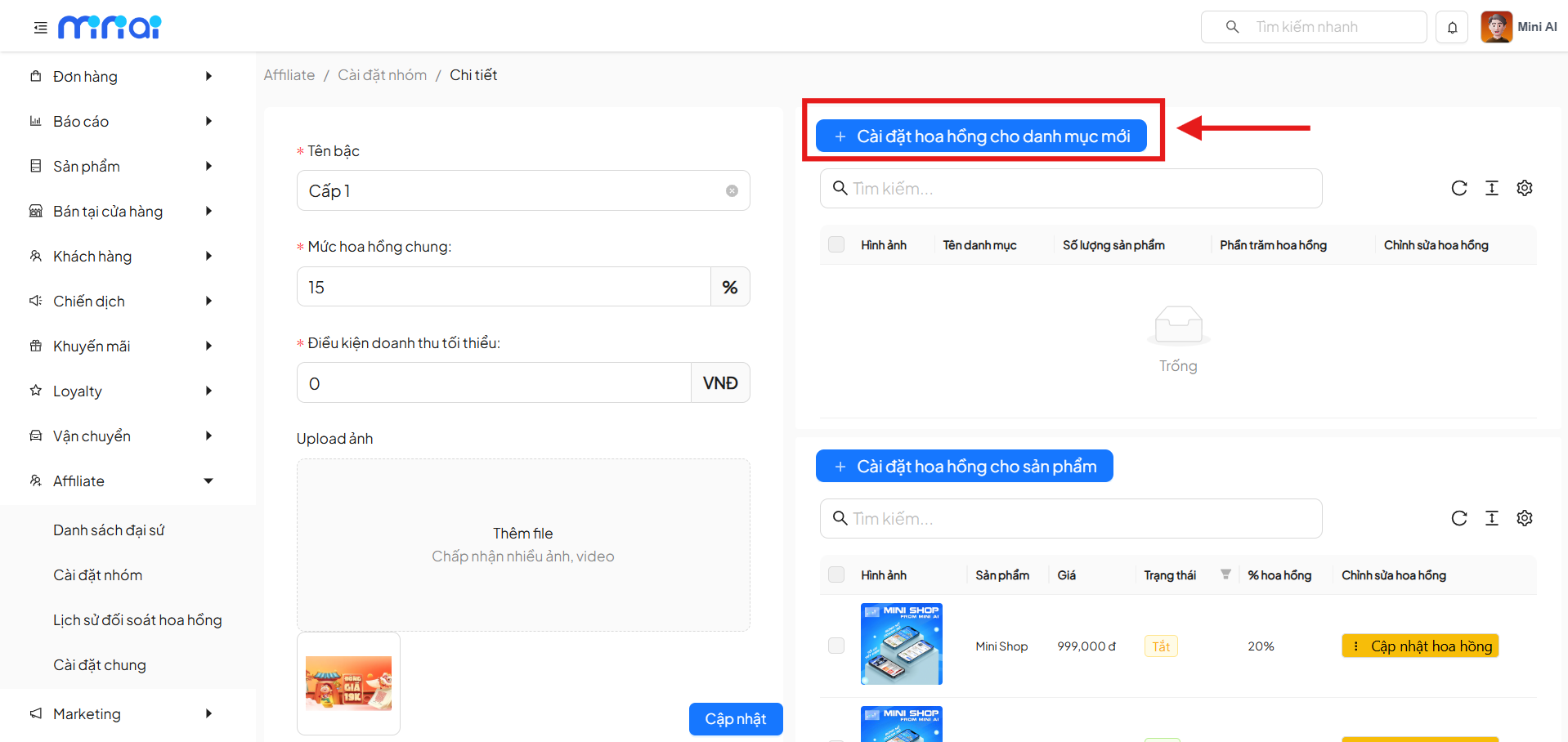Viewport: 1568px width, 742px height.
Task: Clear the Tên bậc field text
Action: (732, 191)
